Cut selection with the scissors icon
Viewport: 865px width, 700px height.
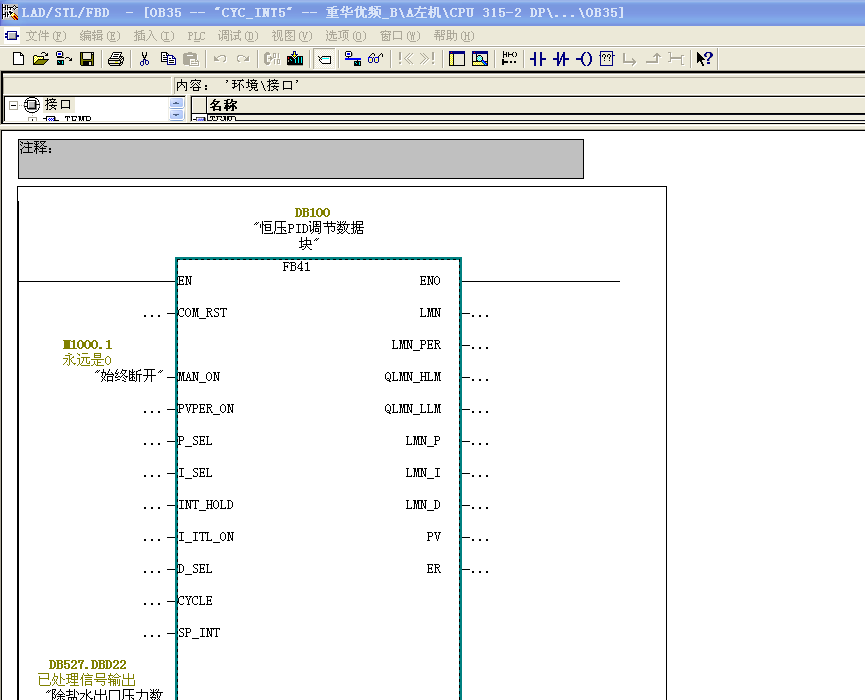145,58
